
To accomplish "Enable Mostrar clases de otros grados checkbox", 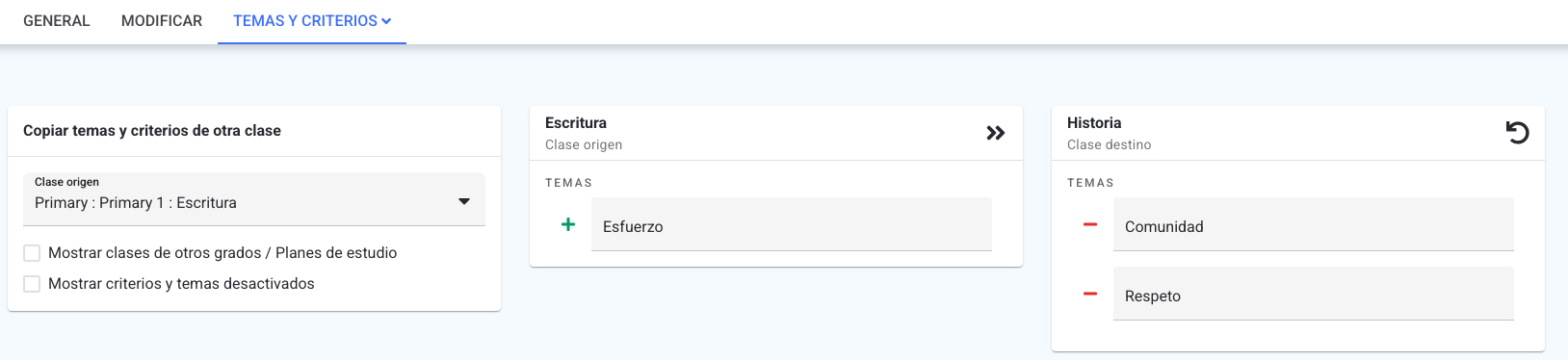I will coord(32,253).
